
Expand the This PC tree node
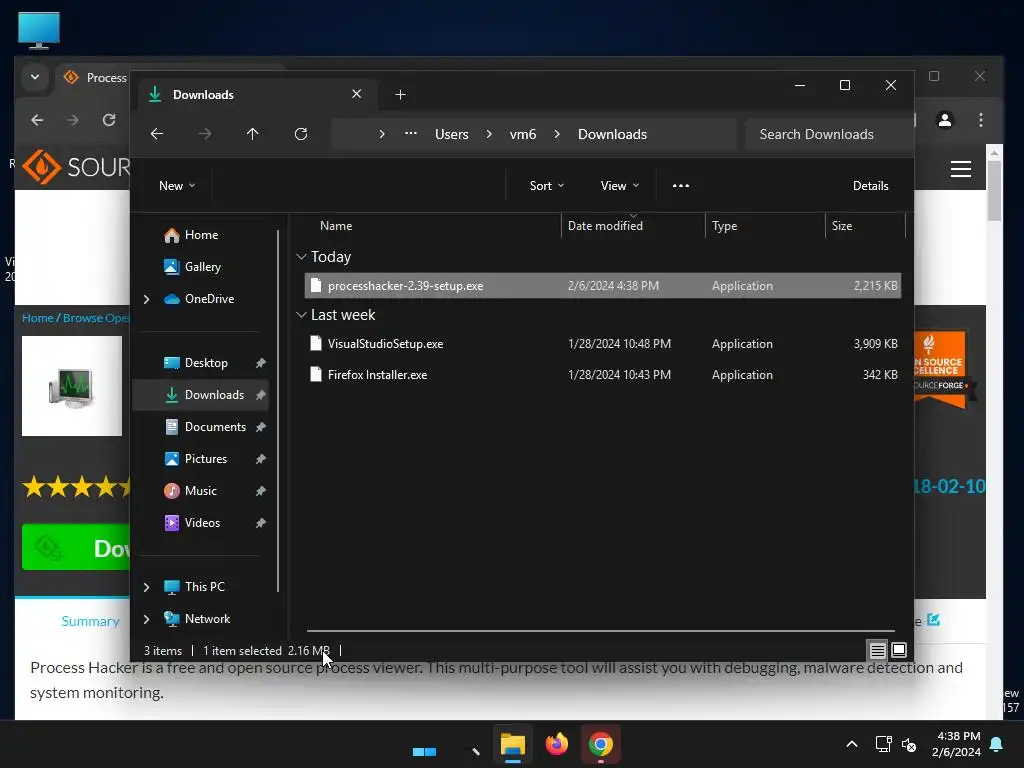pos(146,587)
